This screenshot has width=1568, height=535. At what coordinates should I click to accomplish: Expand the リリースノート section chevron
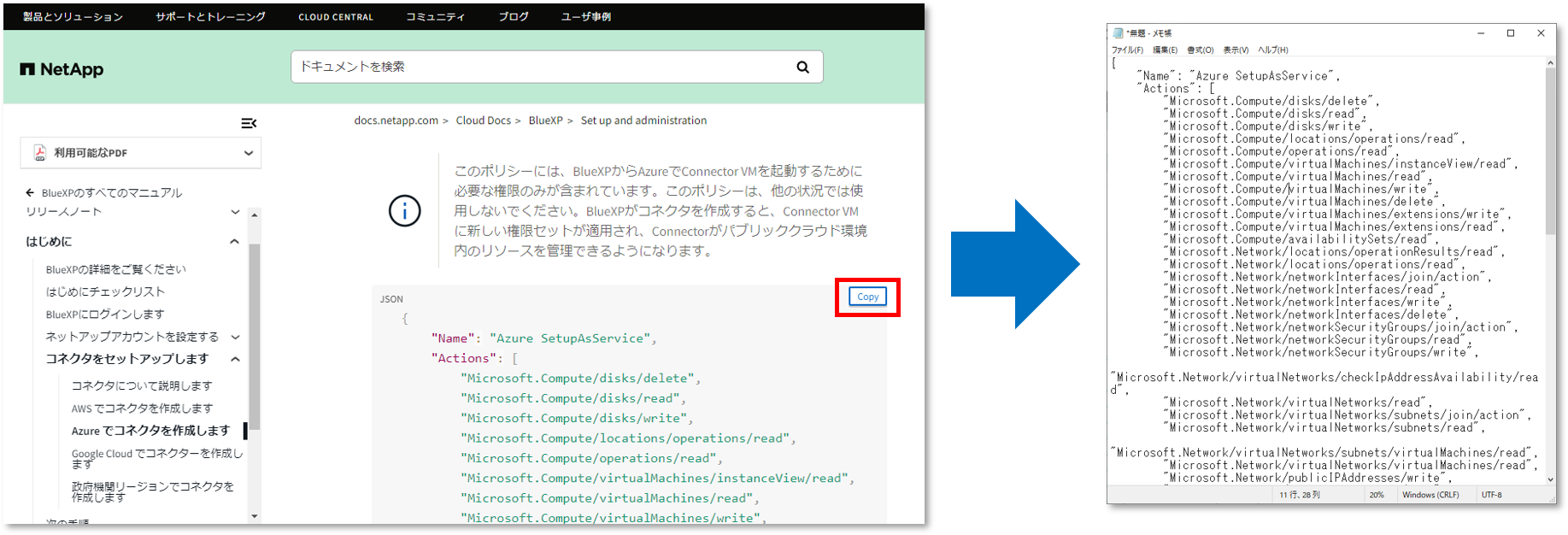coord(235,212)
